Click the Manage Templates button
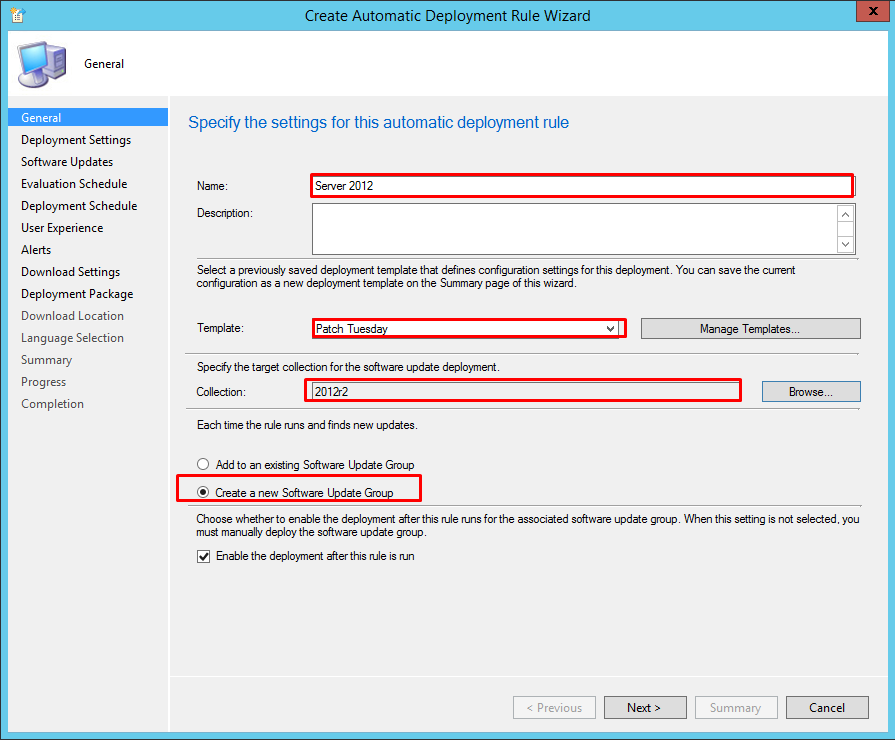 click(x=750, y=329)
